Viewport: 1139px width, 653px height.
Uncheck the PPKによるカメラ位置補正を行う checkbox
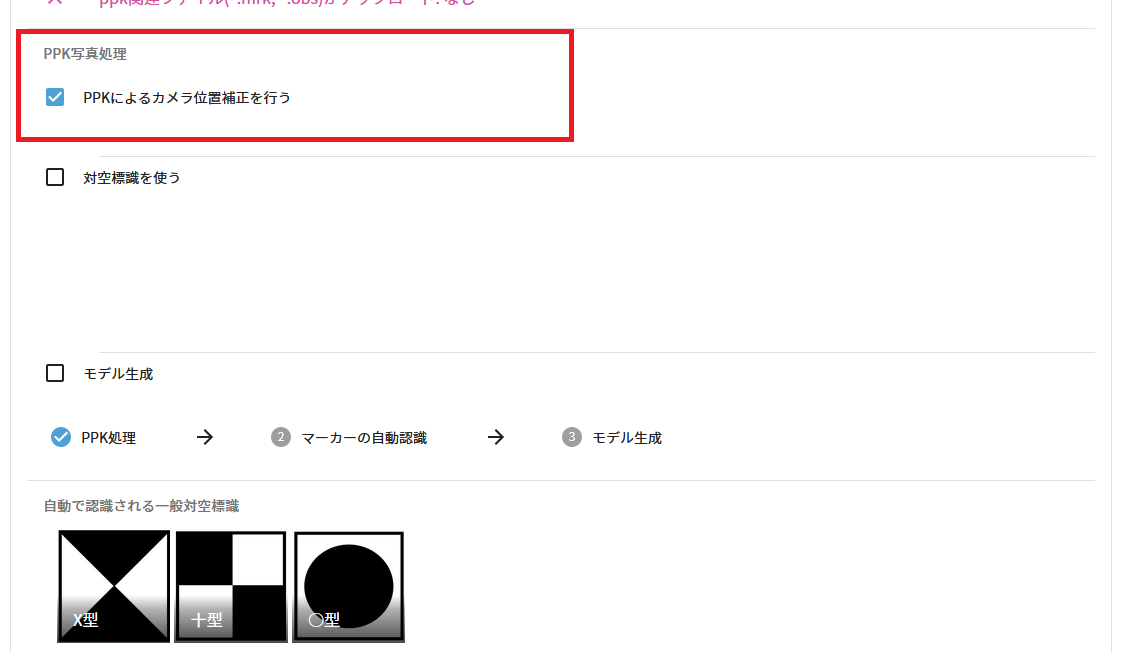click(55, 97)
